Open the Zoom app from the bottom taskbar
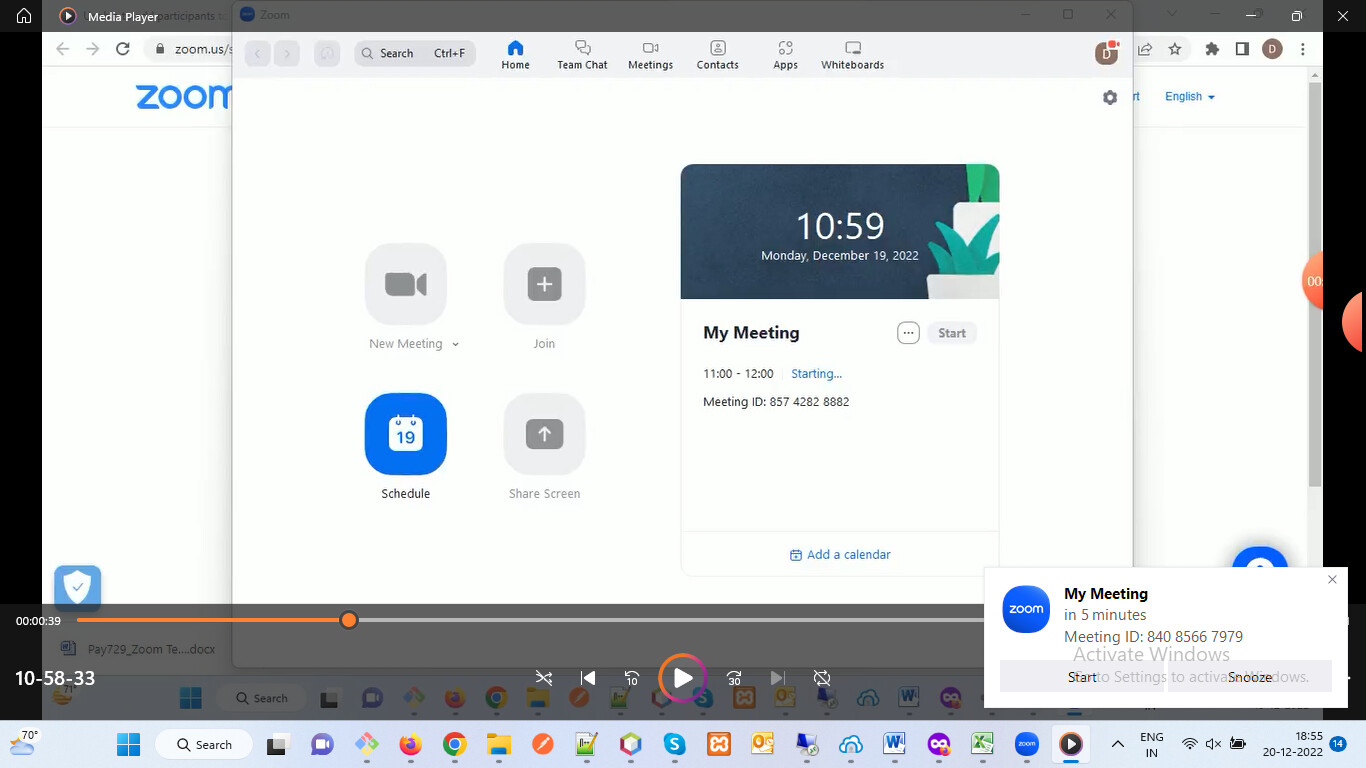The image size is (1366, 768). pos(1026,744)
